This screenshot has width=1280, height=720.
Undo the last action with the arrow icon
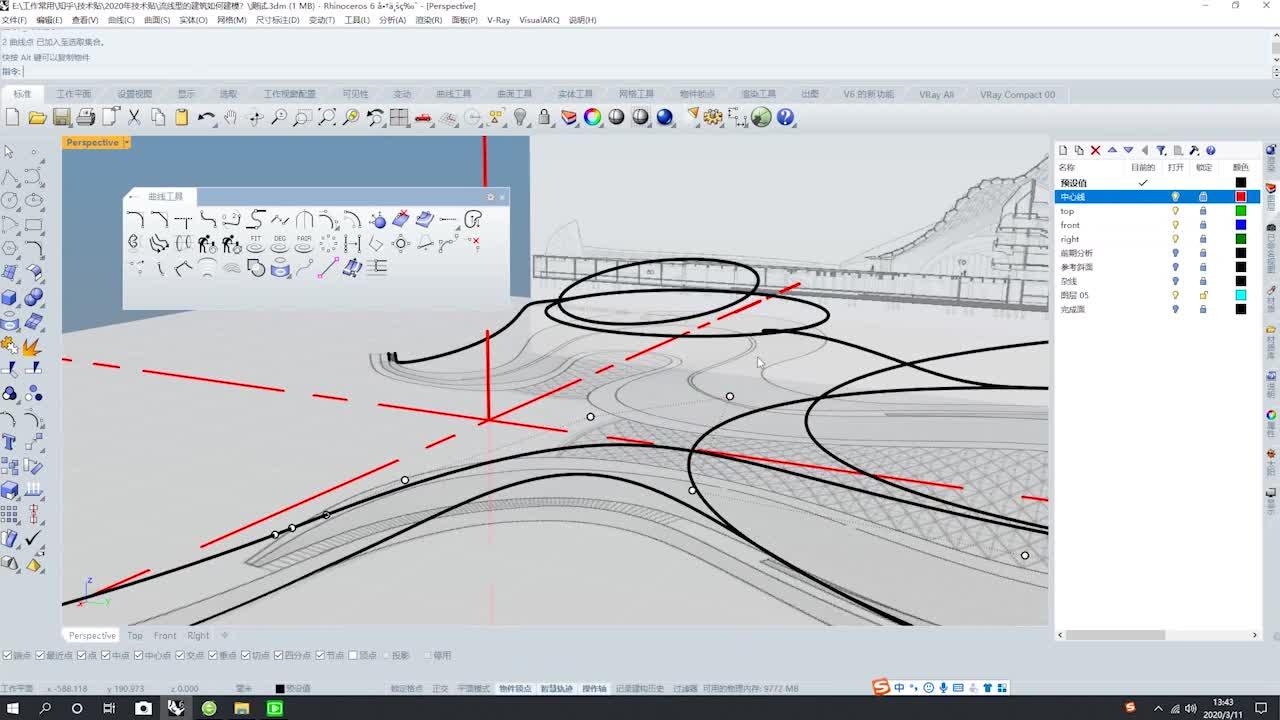click(206, 117)
